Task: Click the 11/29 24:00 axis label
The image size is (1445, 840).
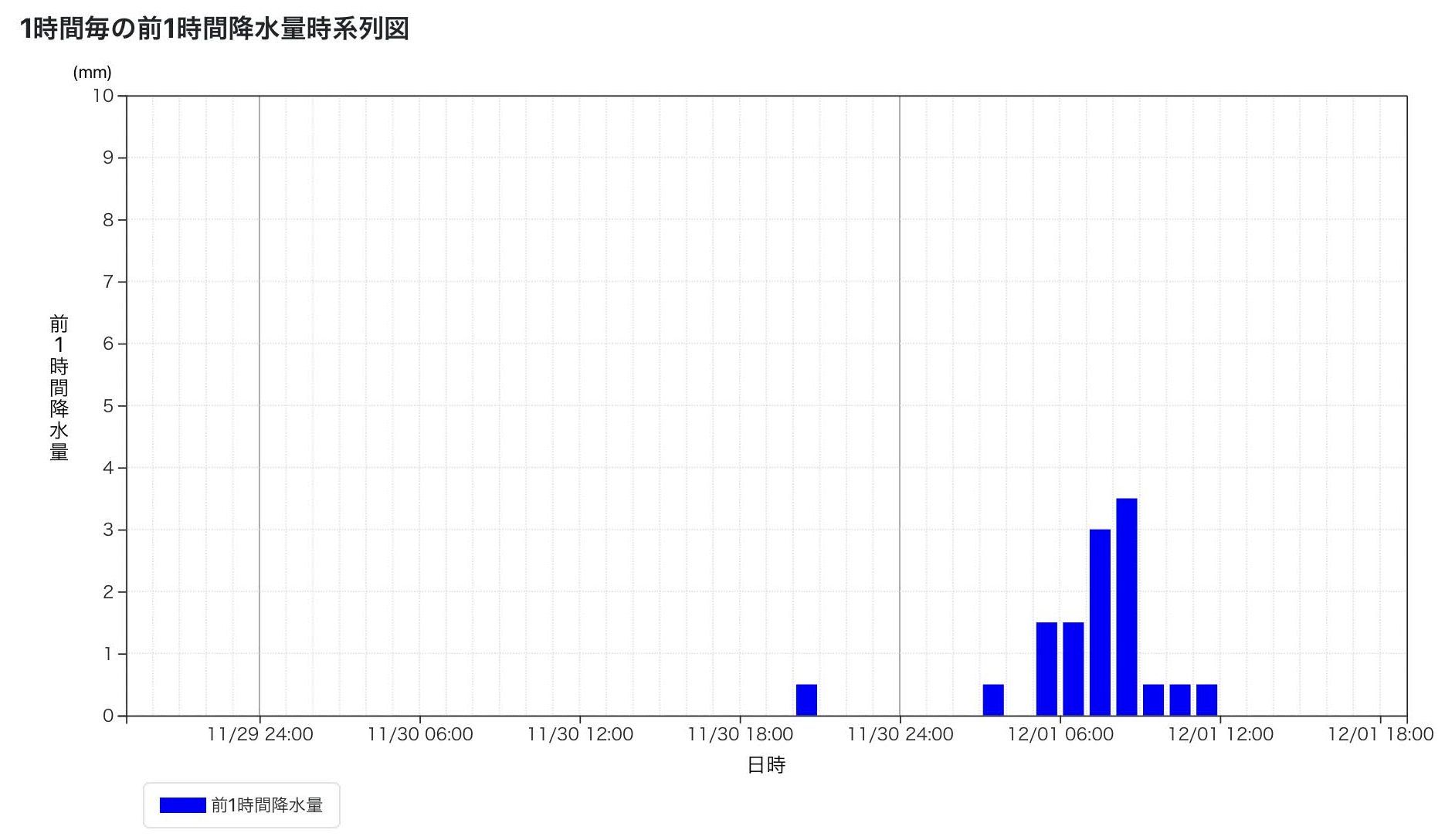Action: pos(260,734)
